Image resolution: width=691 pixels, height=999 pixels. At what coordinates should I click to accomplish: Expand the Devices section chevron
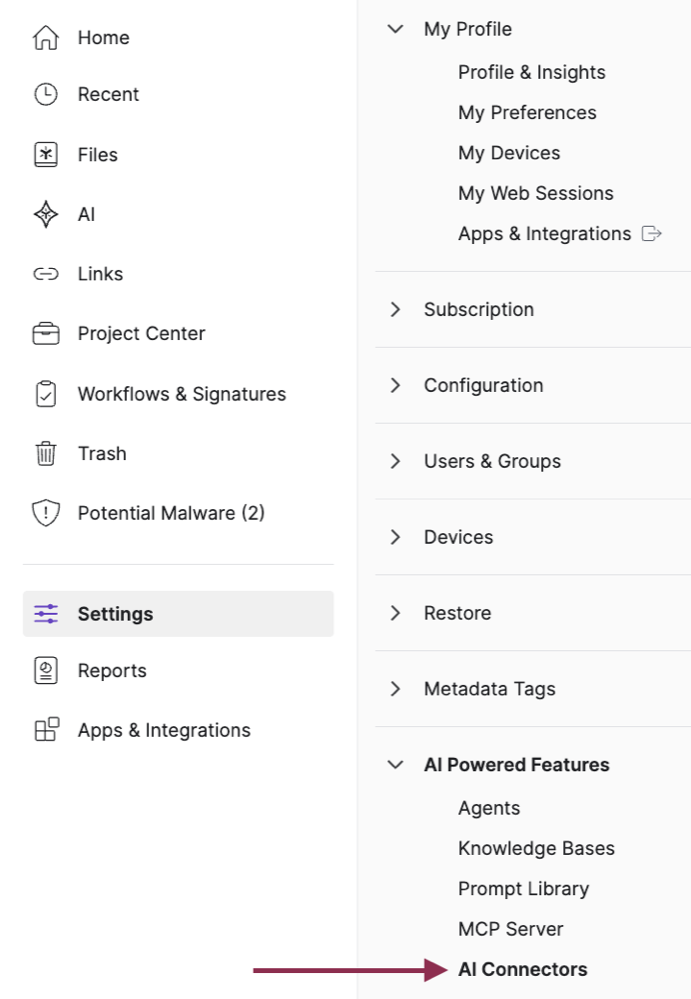395,537
